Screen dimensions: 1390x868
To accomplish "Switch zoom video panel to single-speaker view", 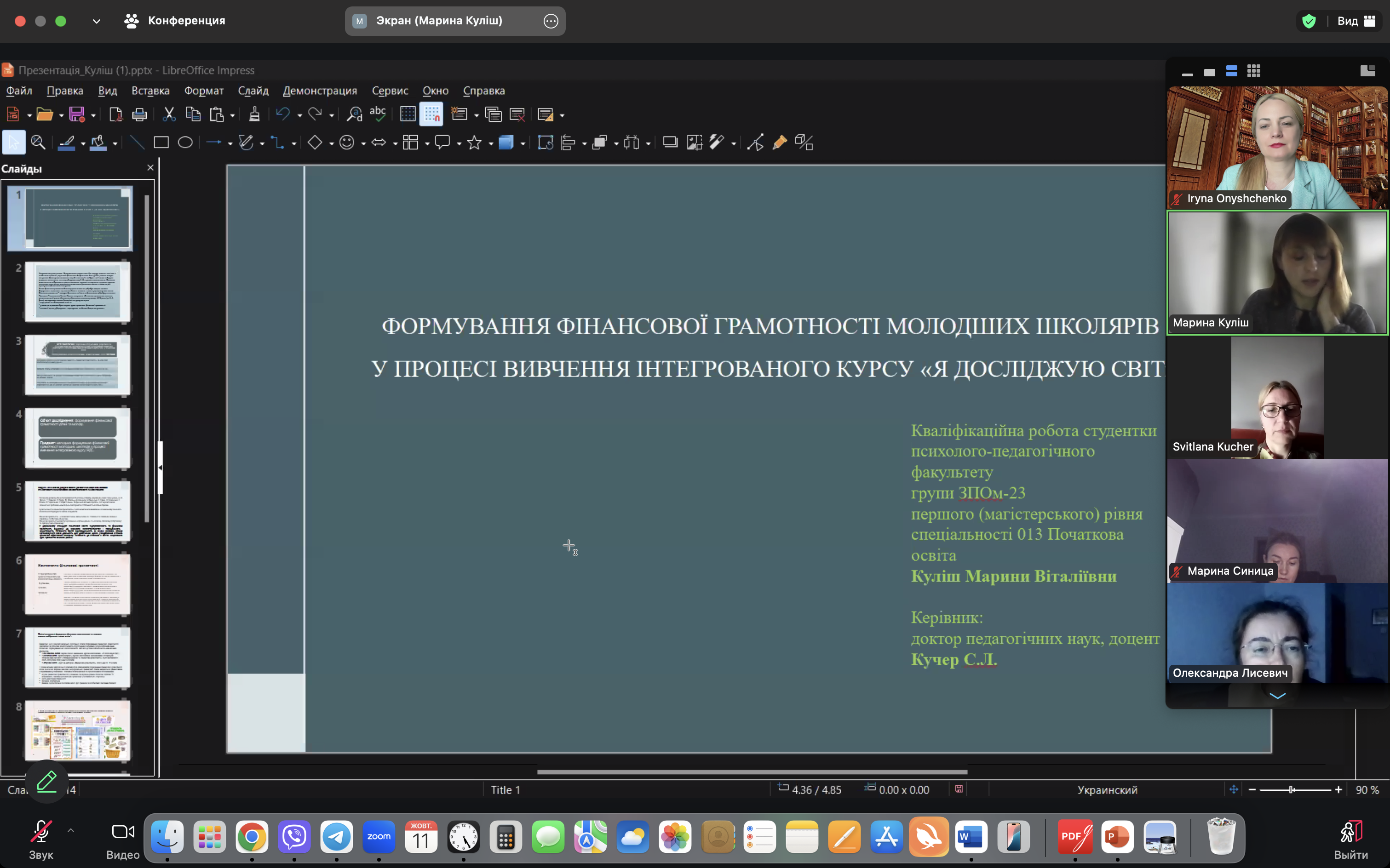I will pos(1210,72).
